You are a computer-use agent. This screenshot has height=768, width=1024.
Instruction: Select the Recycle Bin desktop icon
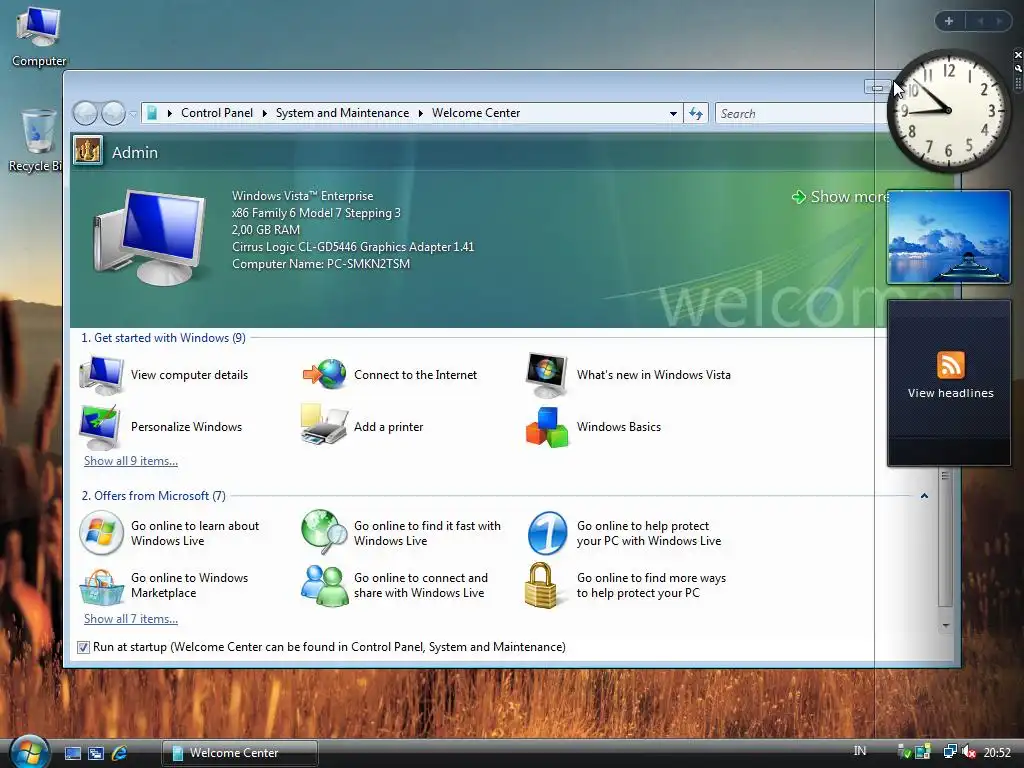(38, 141)
